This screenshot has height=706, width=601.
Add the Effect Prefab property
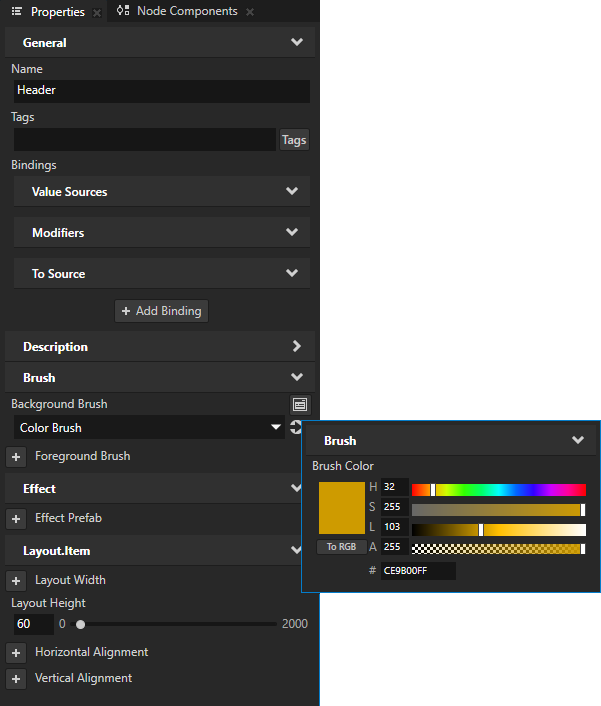click(x=16, y=519)
